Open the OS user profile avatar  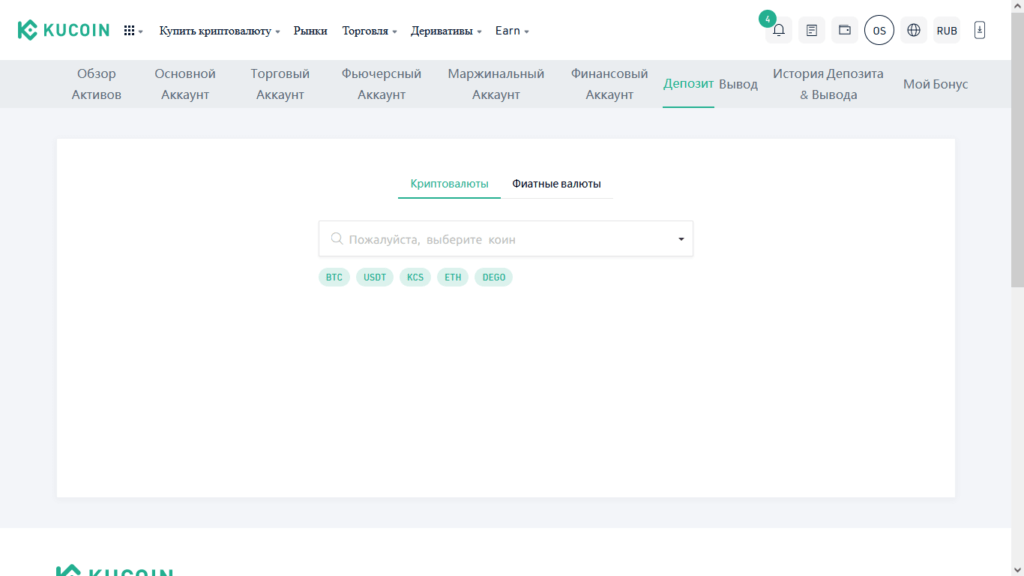pos(879,30)
